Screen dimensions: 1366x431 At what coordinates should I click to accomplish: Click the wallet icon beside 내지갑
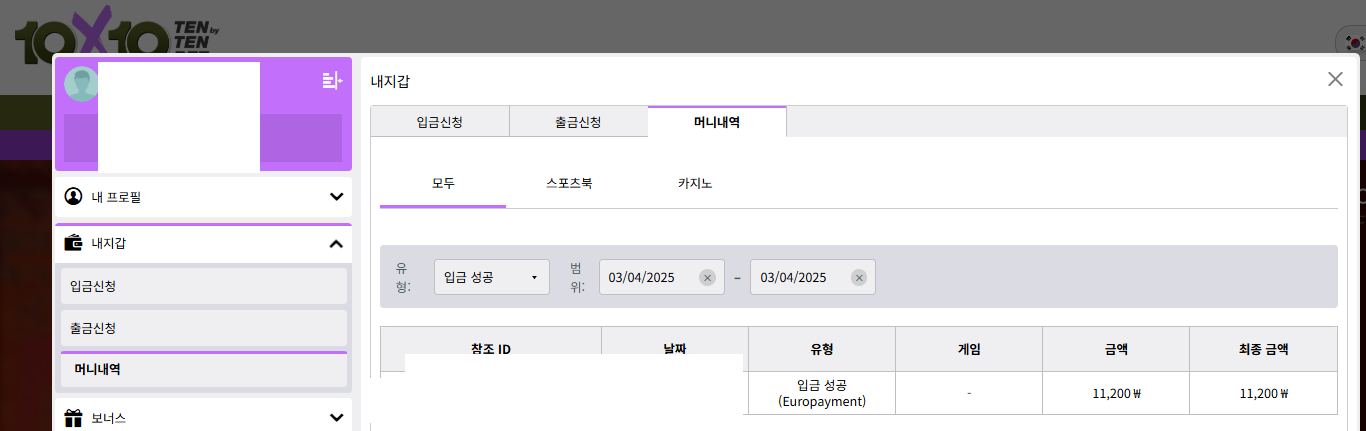[x=73, y=243]
